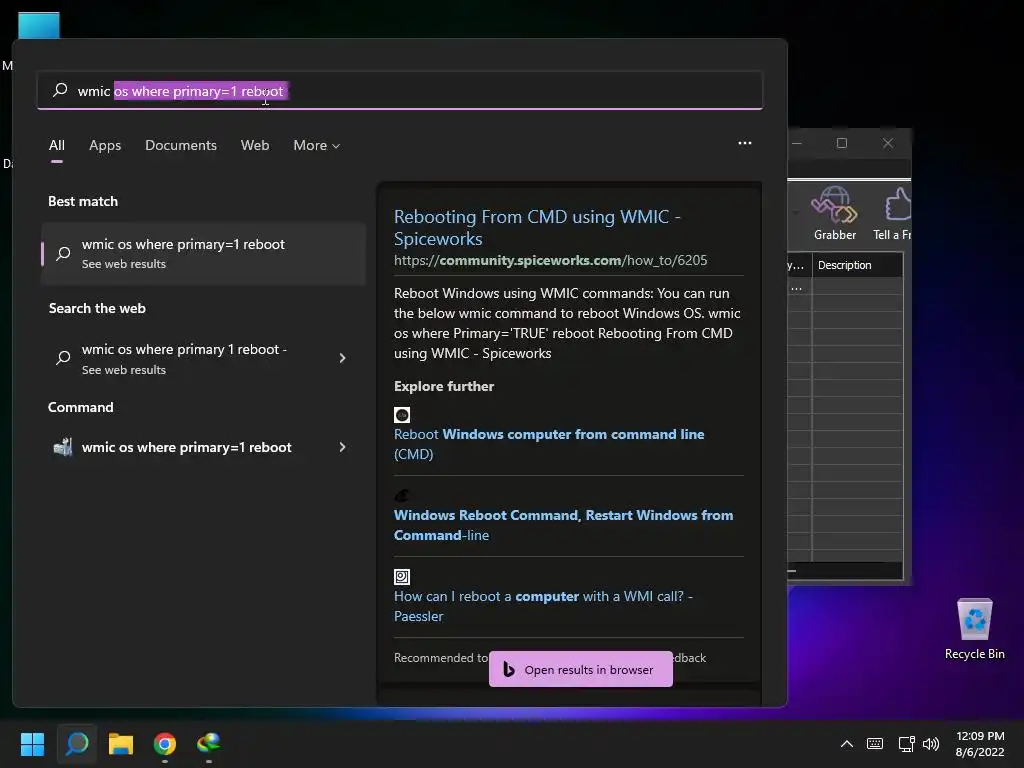The height and width of the screenshot is (768, 1024).
Task: Click the volume speaker tray icon
Action: [x=931, y=744]
